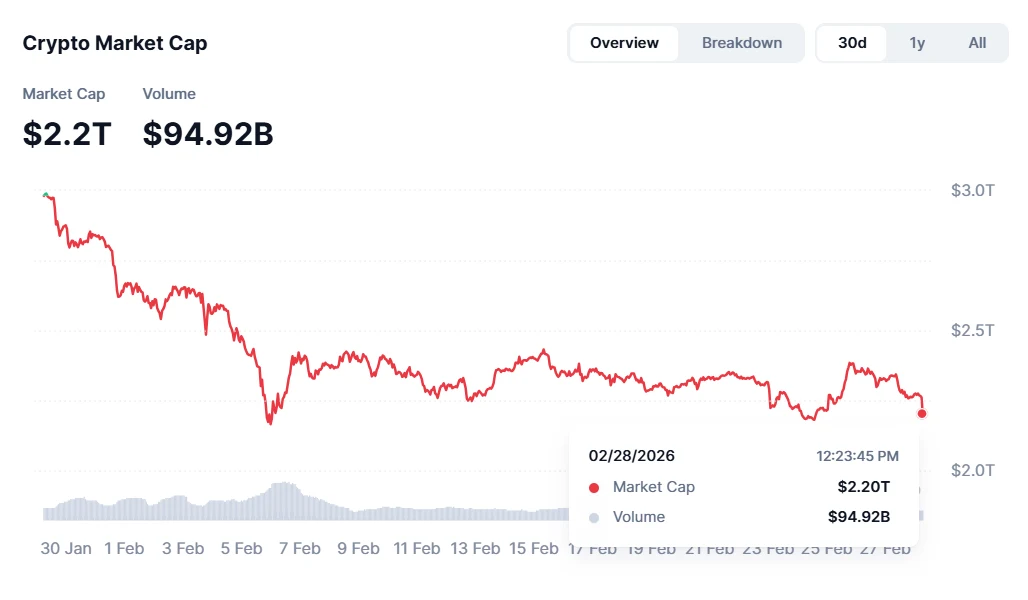The image size is (1028, 600).
Task: Select the Volume label above the total
Action: pyautogui.click(x=168, y=93)
